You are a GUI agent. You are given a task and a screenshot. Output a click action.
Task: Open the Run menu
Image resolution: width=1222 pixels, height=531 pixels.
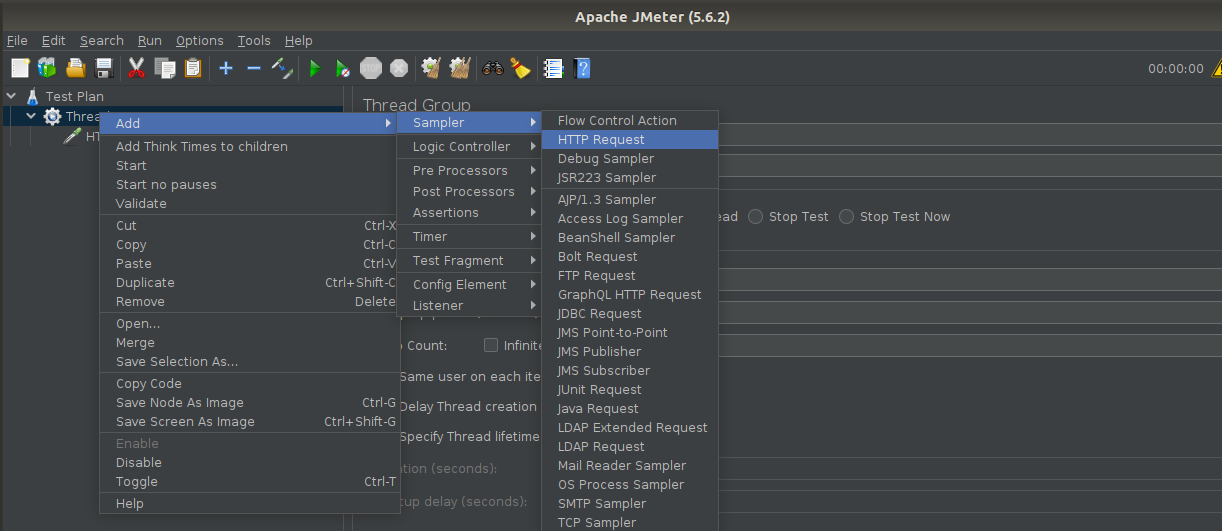[150, 40]
